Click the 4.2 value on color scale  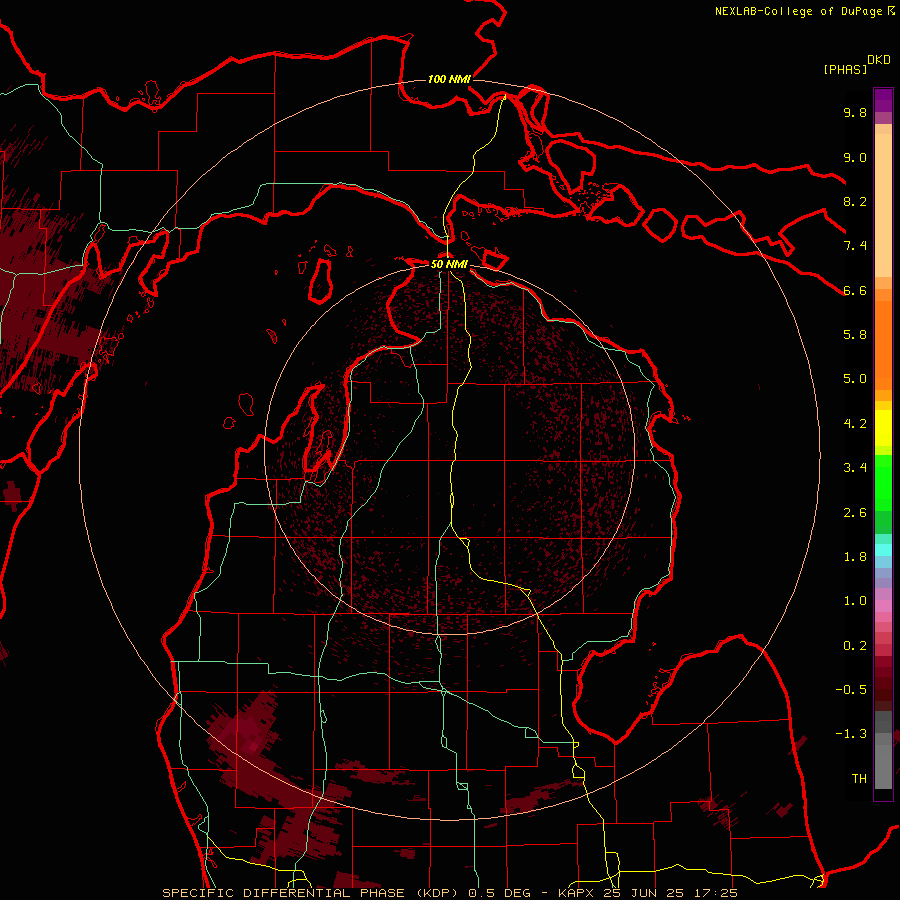tap(855, 424)
